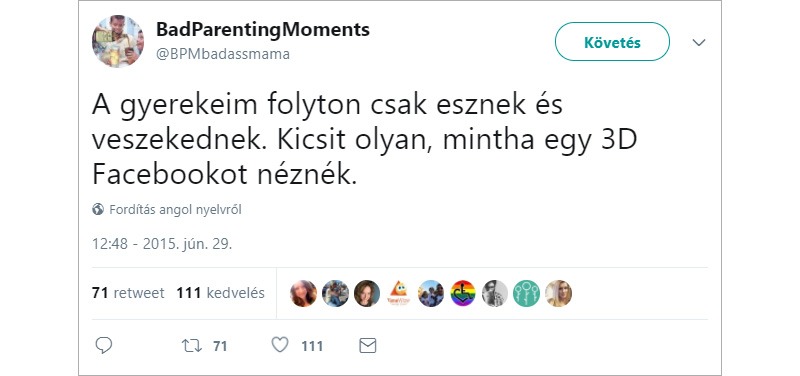Send tweet via envelope message icon
The height and width of the screenshot is (376, 800).
coord(367,346)
